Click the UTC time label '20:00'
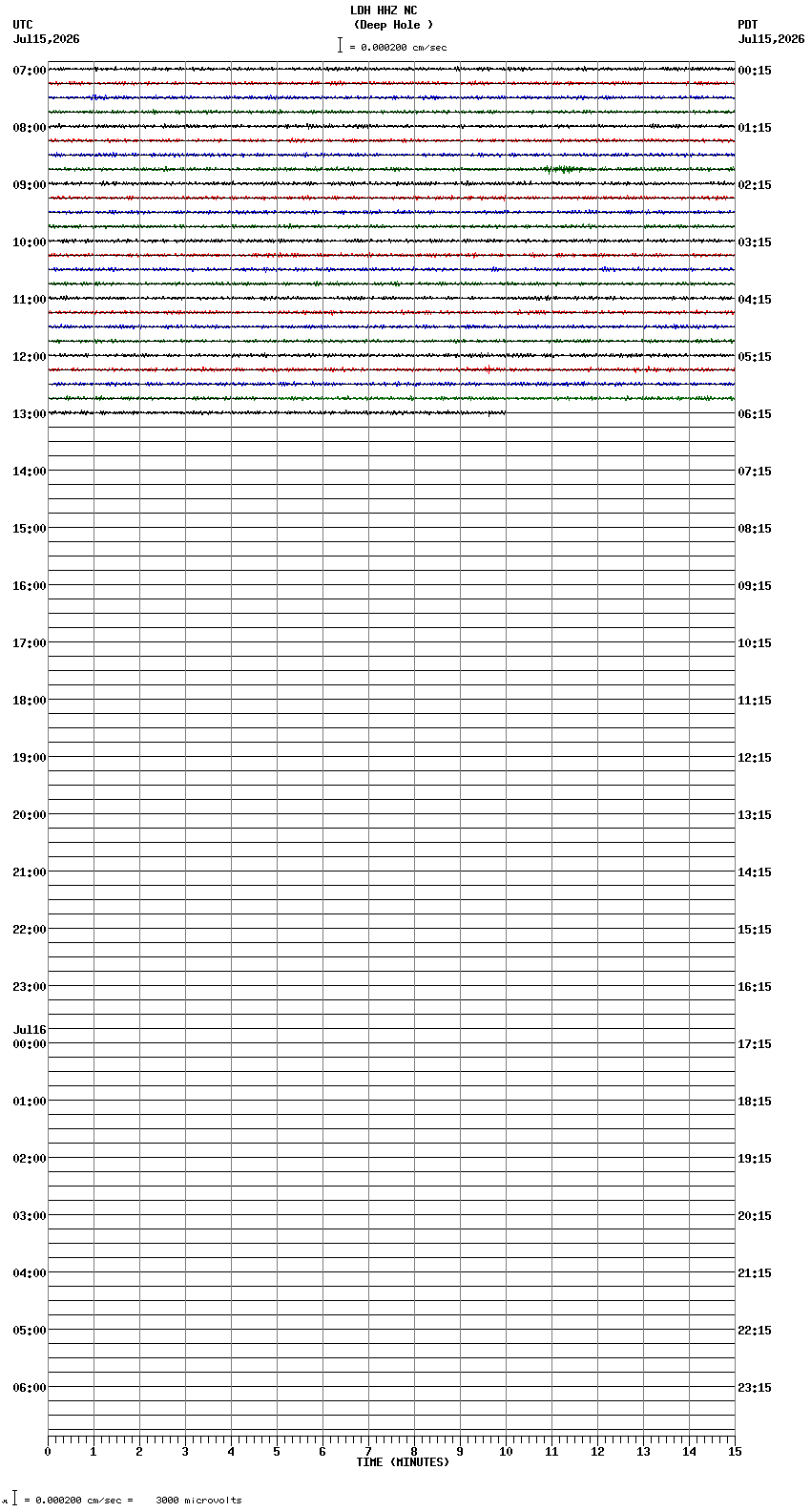811x1512 pixels. coord(30,815)
